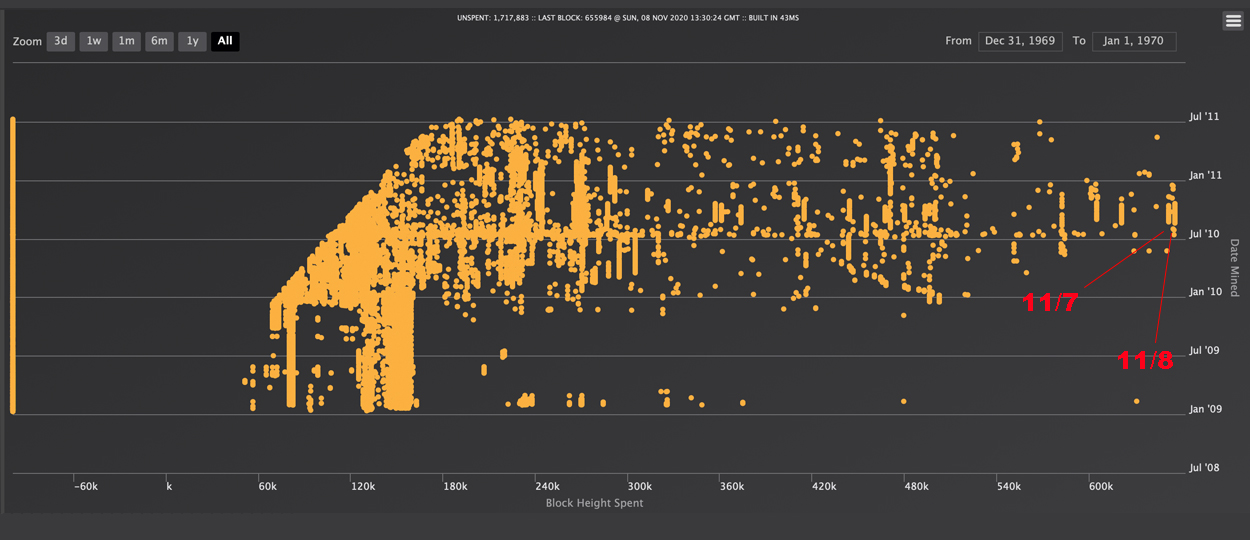Click the active All zoom button
Viewport: 1250px width, 540px height.
click(225, 41)
